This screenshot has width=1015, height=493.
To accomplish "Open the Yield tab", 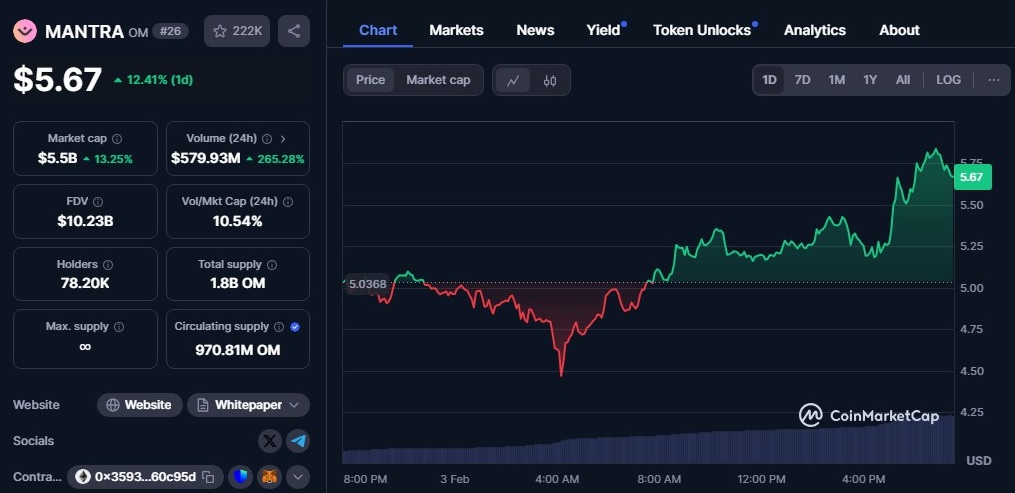I will pos(603,30).
